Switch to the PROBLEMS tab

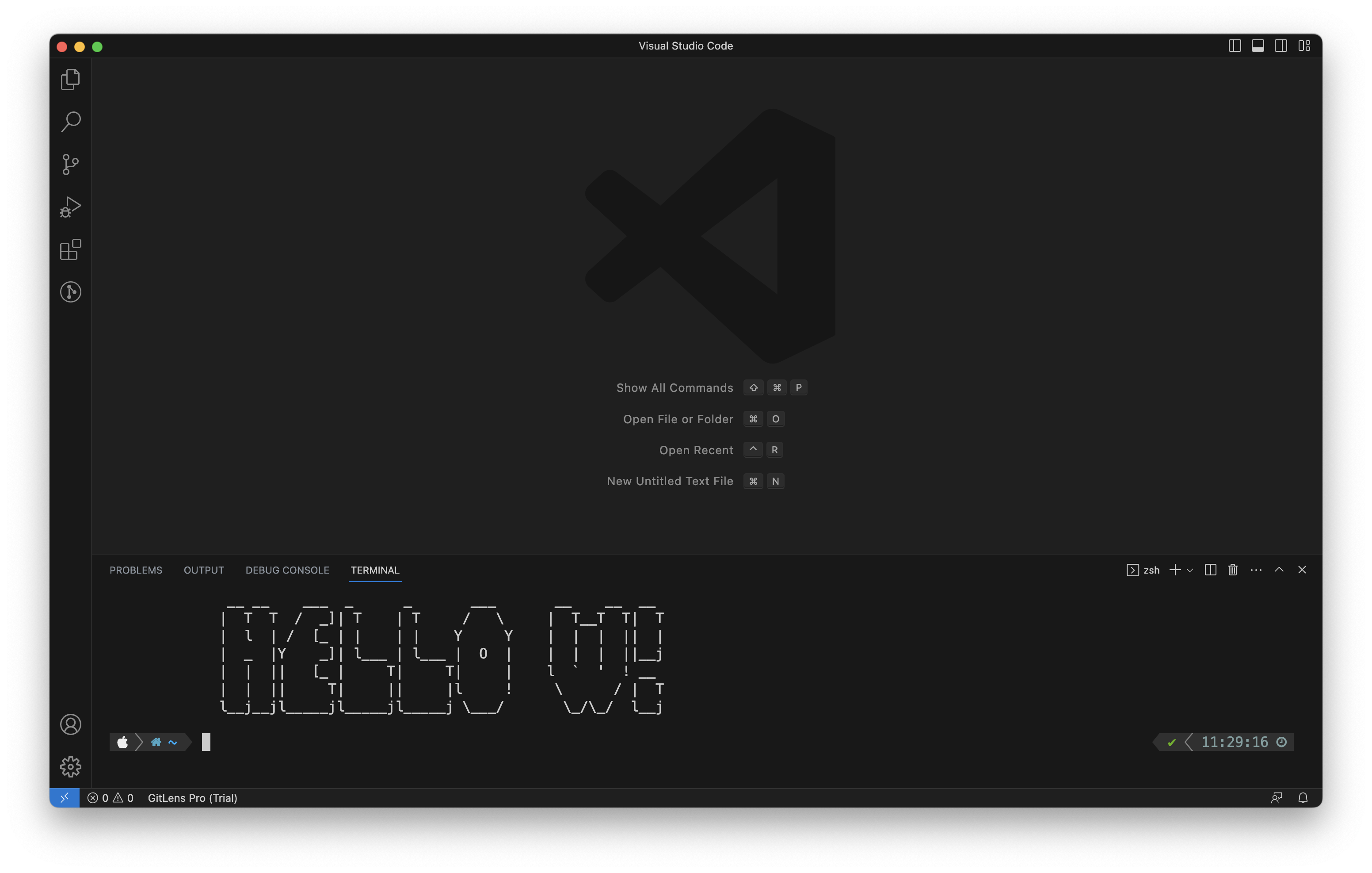coord(136,570)
